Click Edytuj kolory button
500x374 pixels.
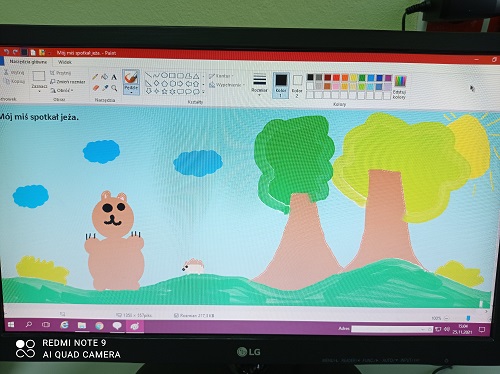coord(399,87)
